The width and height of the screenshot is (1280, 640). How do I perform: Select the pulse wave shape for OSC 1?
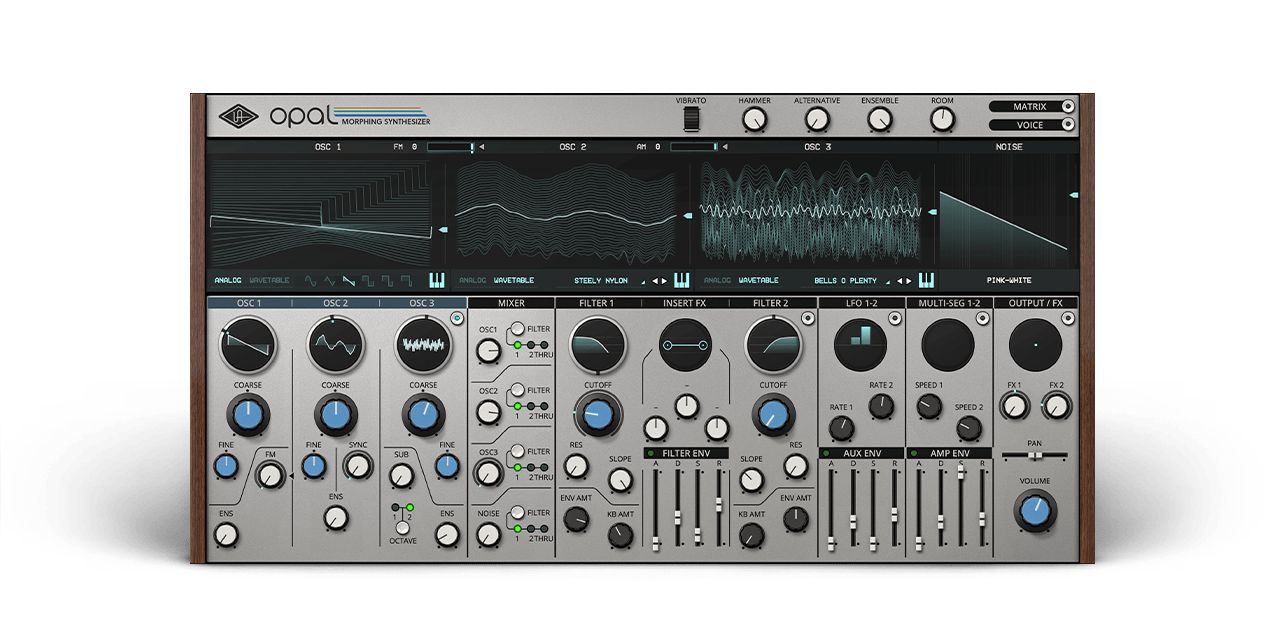click(388, 280)
